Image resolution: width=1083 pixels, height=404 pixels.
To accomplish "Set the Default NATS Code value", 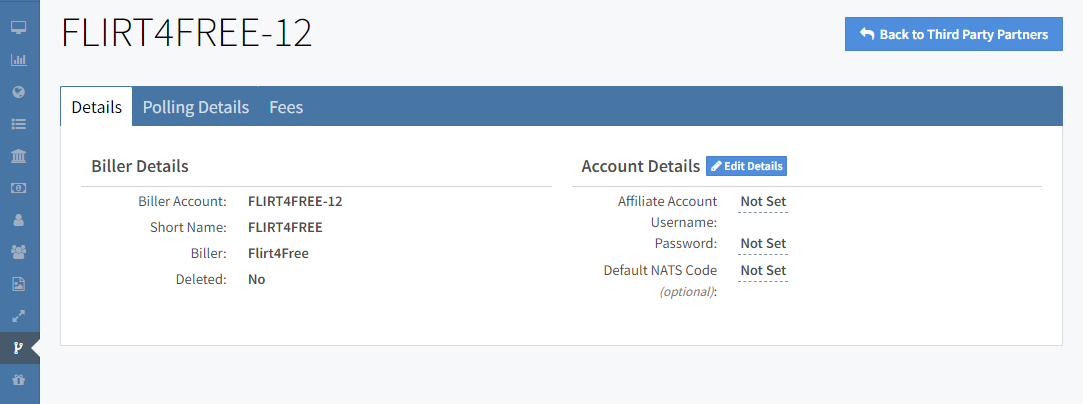I will click(763, 271).
